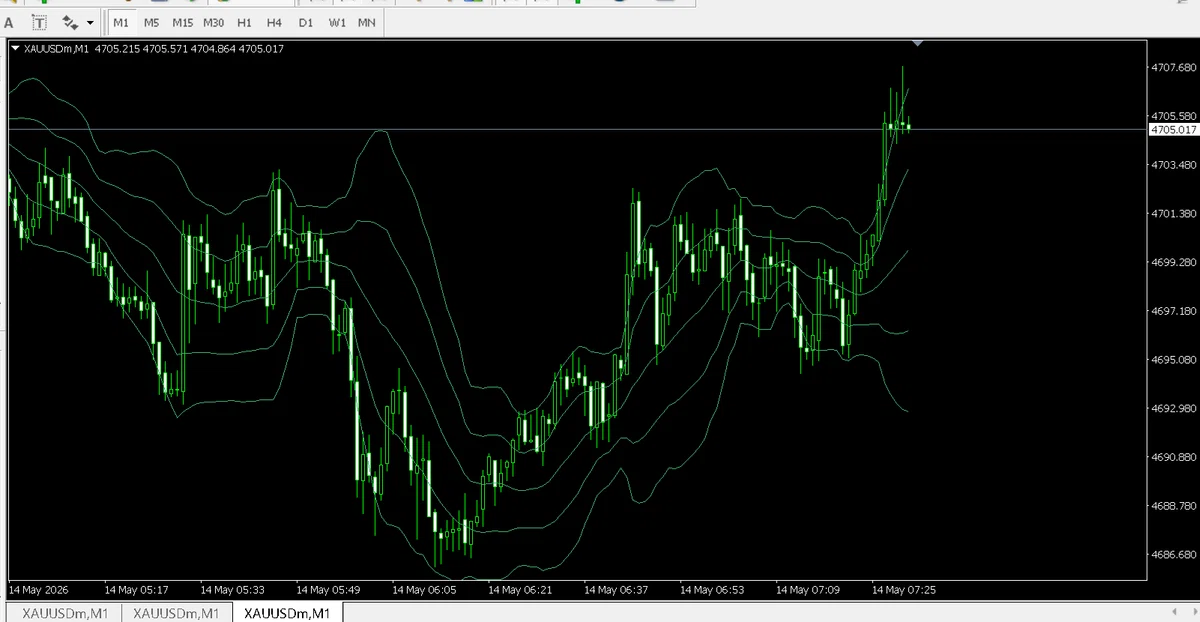Select the Text Label (T) tool
This screenshot has width=1200, height=622.
[40, 22]
